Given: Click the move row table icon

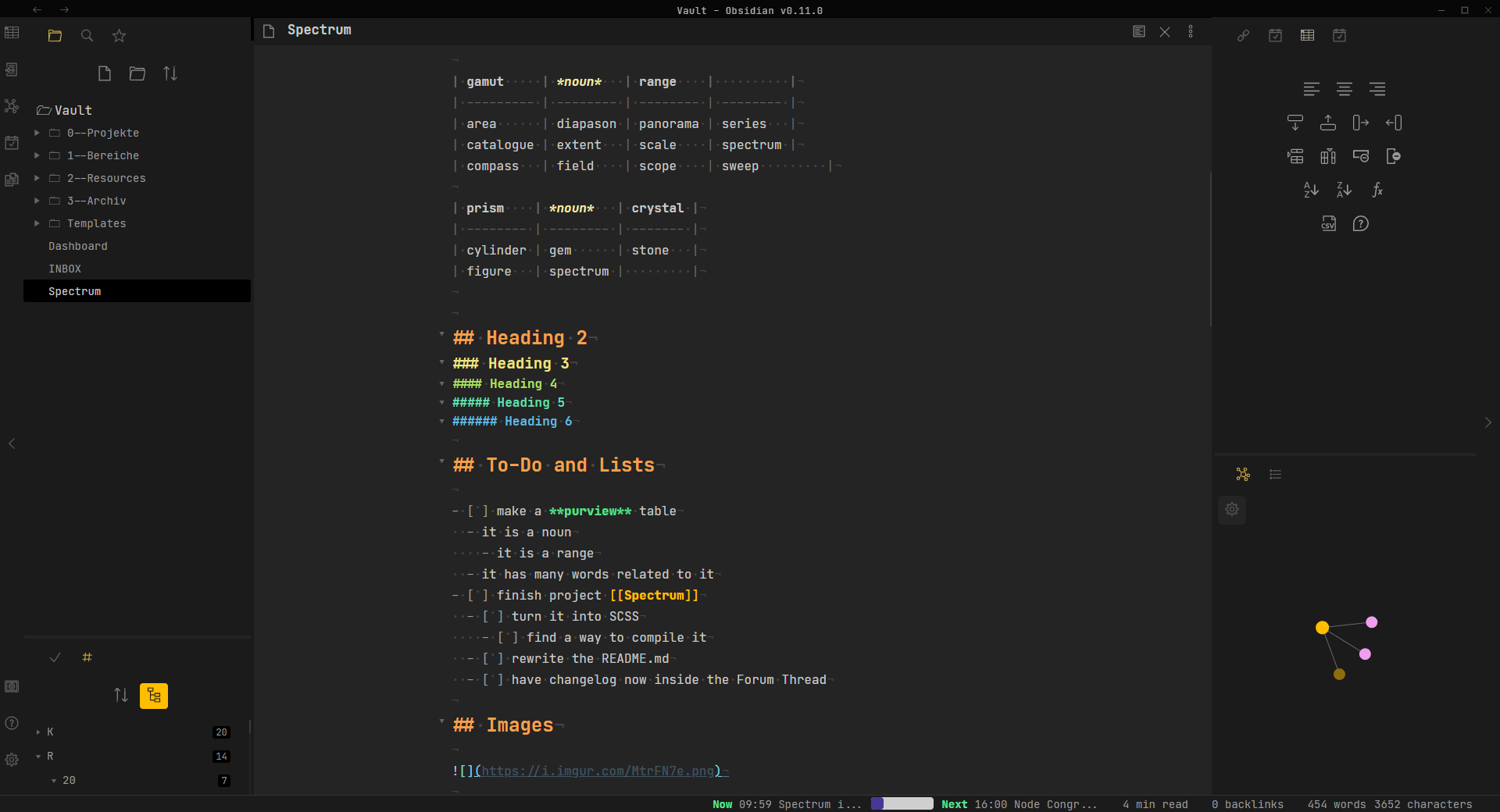Looking at the screenshot, I should coord(1295,156).
